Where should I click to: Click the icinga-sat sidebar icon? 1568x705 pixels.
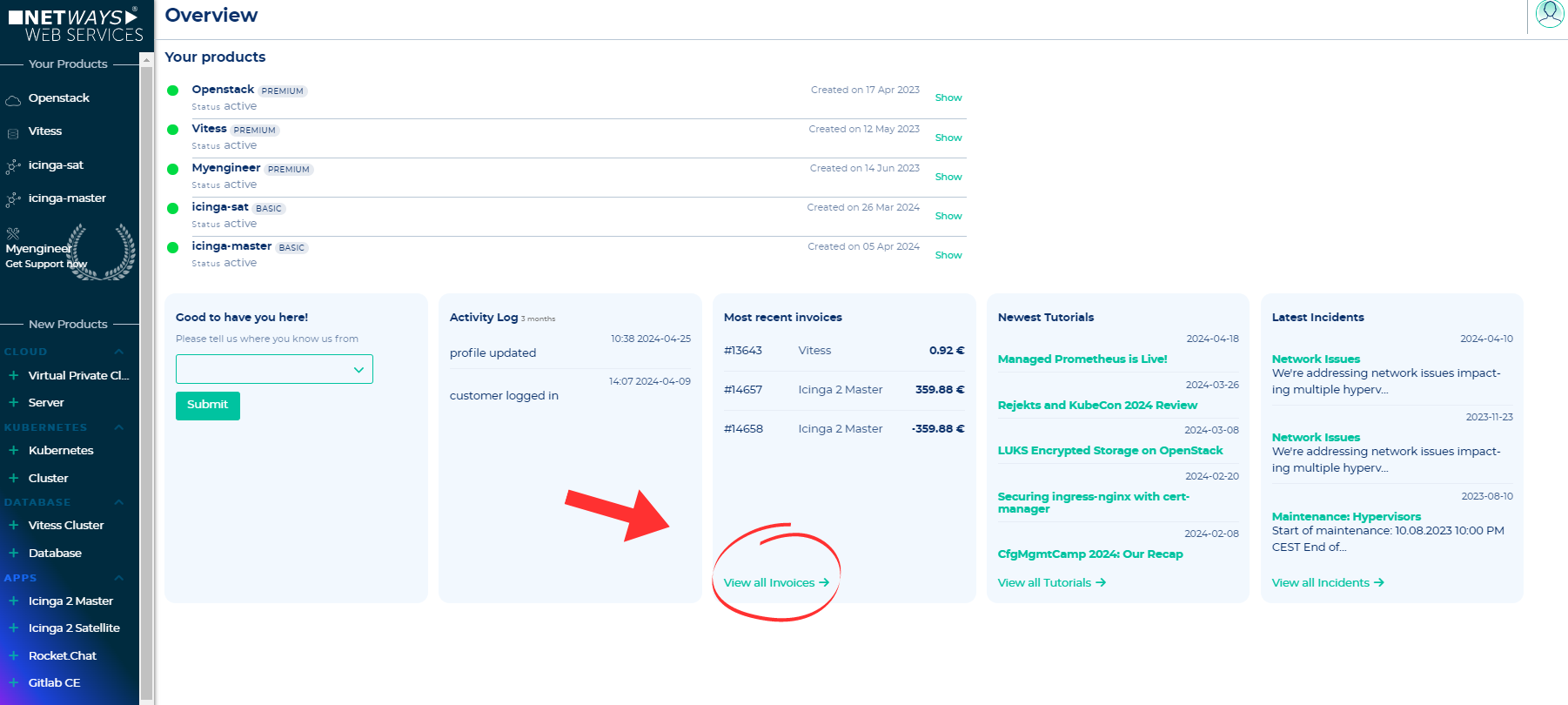(13, 165)
